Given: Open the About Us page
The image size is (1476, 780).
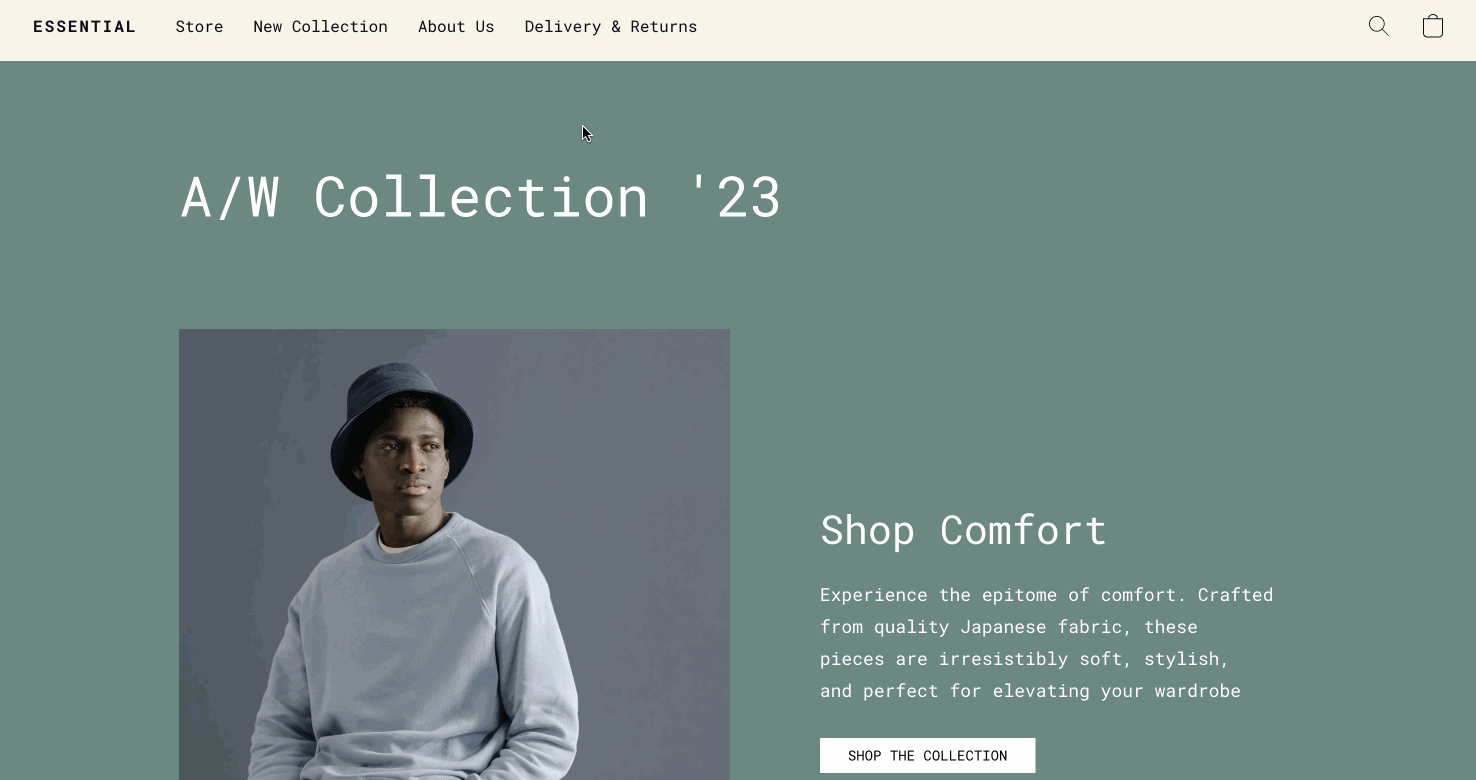Looking at the screenshot, I should [x=456, y=26].
